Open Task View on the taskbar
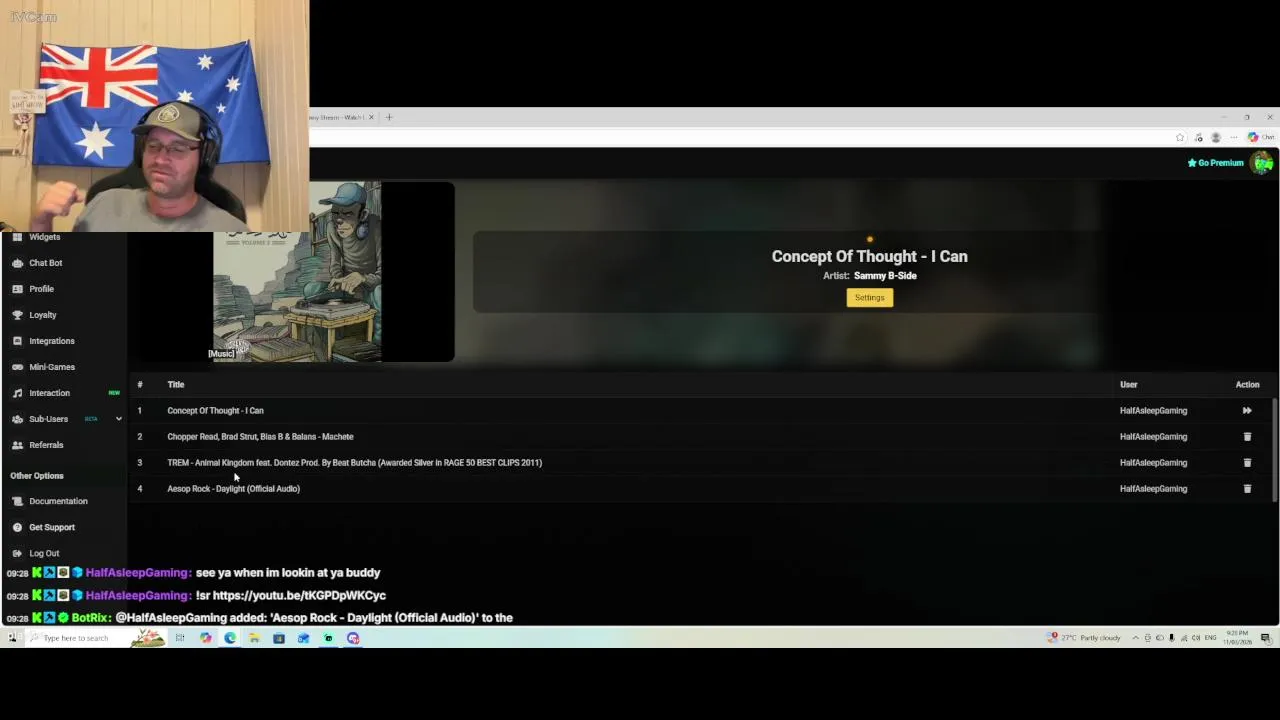 click(x=180, y=638)
